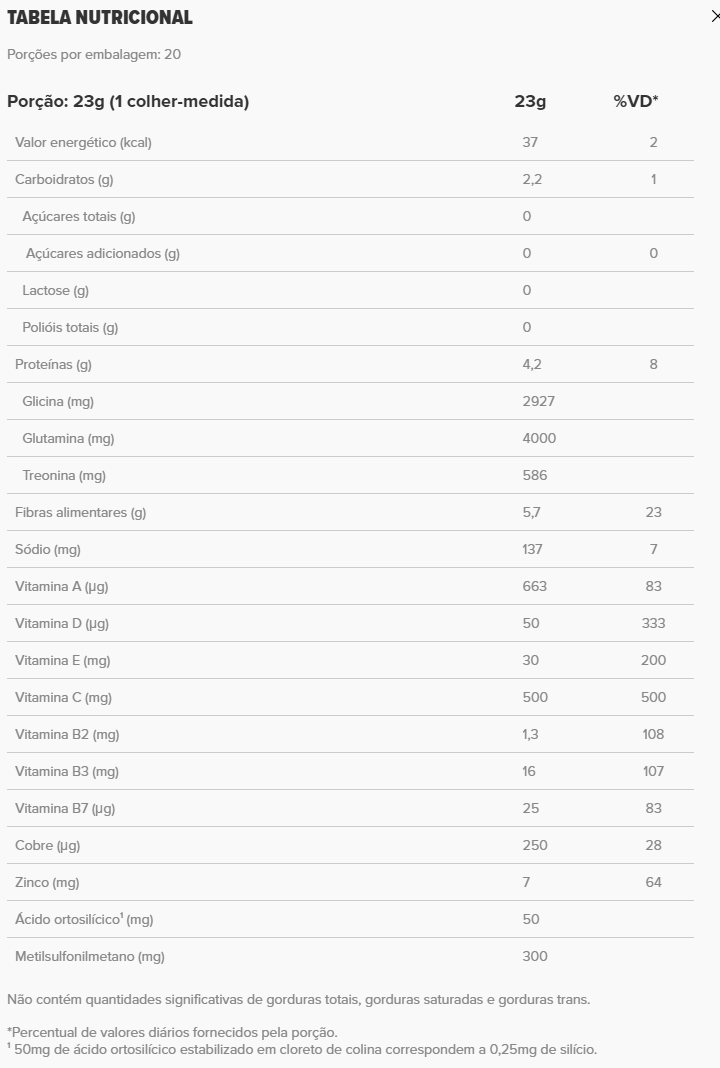Screen dimensions: 720x1068
Task: Click the Ácido ortosilícico (mg) label
Action: [x=84, y=919]
